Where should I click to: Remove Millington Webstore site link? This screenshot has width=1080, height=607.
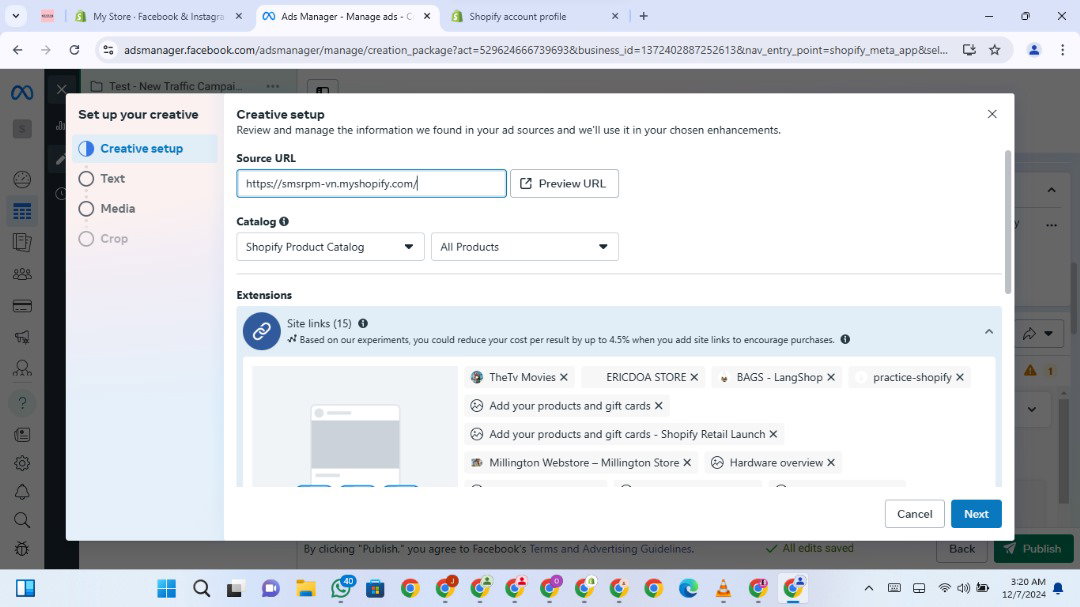click(687, 462)
